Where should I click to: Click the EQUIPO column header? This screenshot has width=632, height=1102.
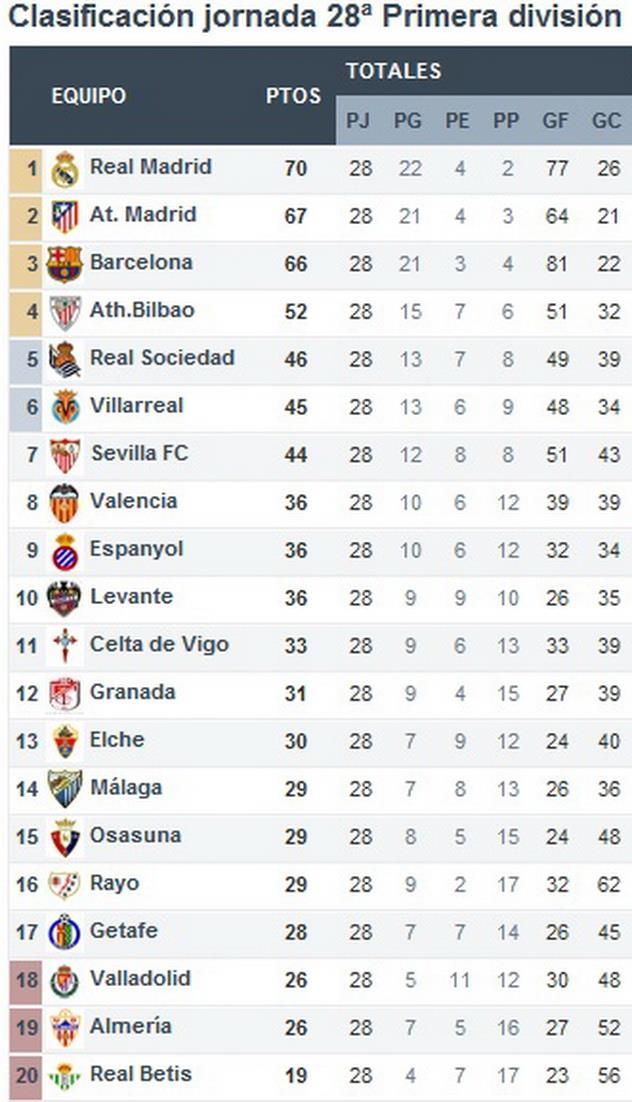tap(89, 96)
